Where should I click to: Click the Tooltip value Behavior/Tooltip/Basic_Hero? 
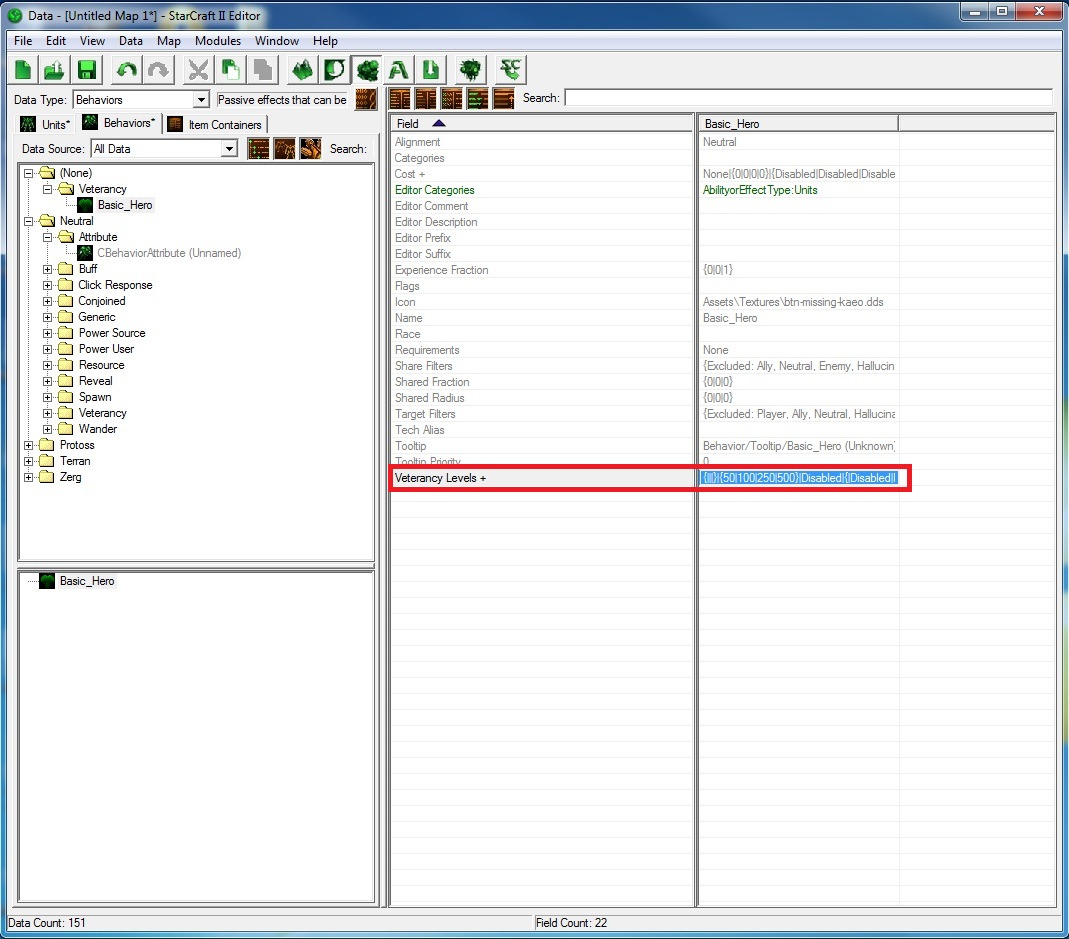pyautogui.click(x=798, y=446)
